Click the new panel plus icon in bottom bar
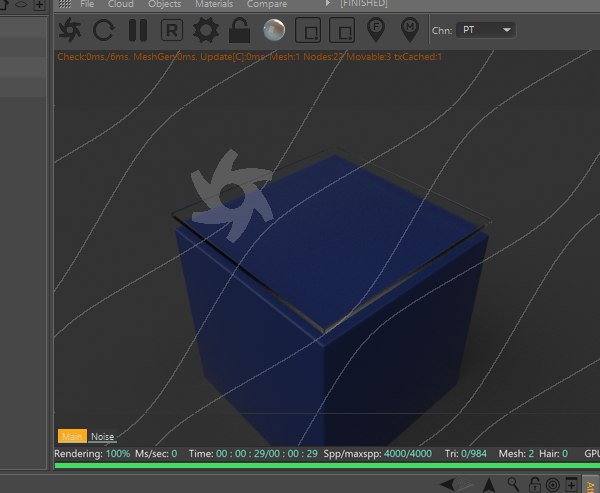Screen dimensions: 600x493 pos(571,485)
